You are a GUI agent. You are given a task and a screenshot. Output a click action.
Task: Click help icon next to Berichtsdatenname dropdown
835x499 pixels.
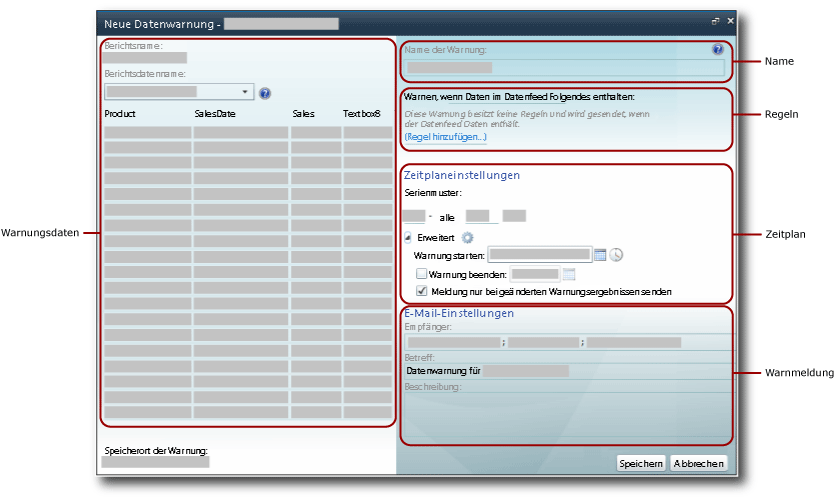(x=265, y=93)
